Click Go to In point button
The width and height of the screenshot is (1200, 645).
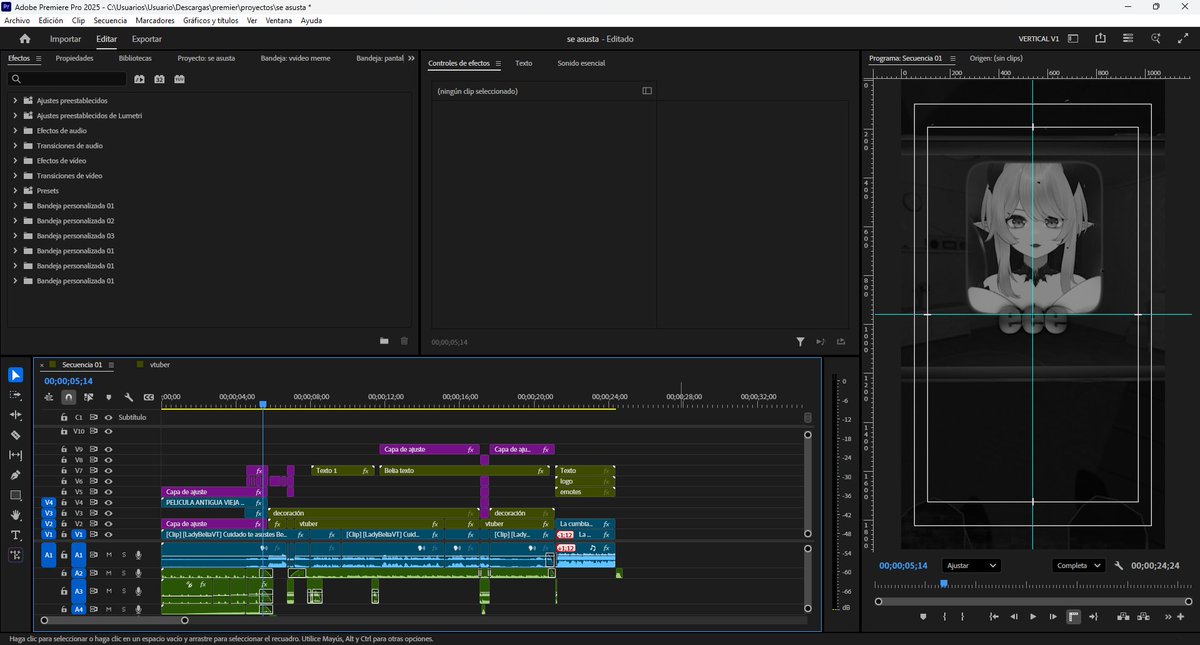point(994,617)
